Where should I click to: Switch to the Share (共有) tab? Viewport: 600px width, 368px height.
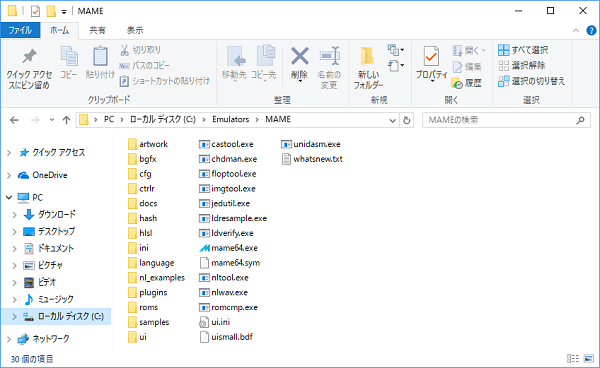tap(97, 30)
